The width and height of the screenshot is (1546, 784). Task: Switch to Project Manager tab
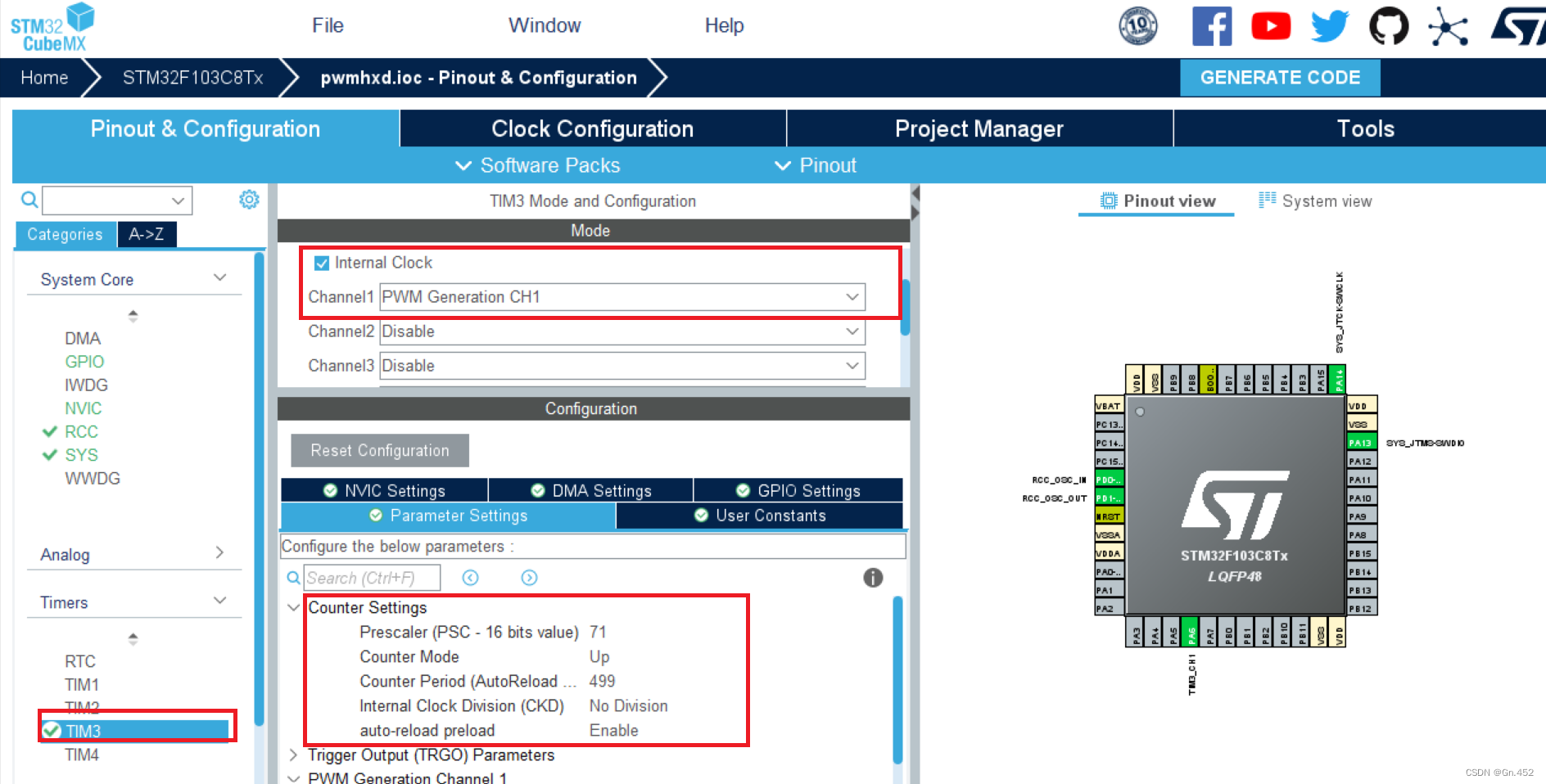(979, 128)
